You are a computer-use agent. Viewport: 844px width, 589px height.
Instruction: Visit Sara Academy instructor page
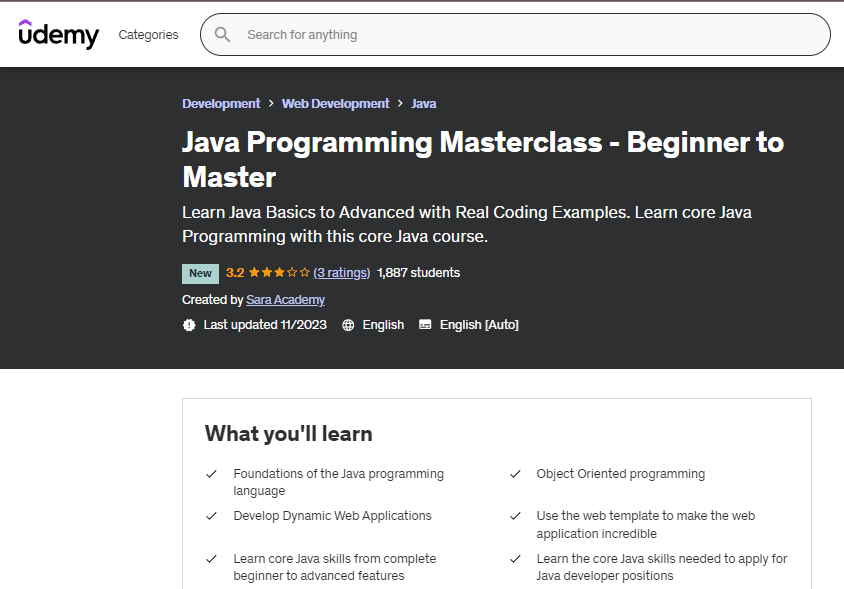pos(285,300)
